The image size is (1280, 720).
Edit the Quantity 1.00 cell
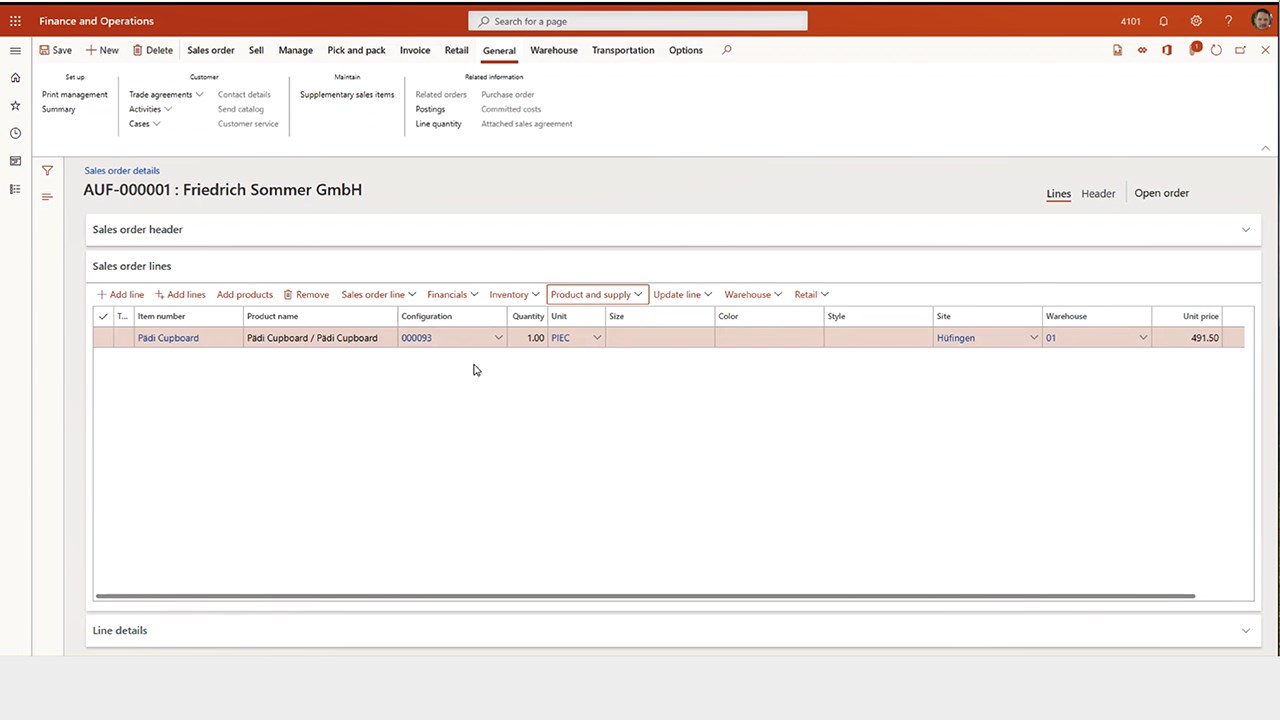tap(528, 338)
